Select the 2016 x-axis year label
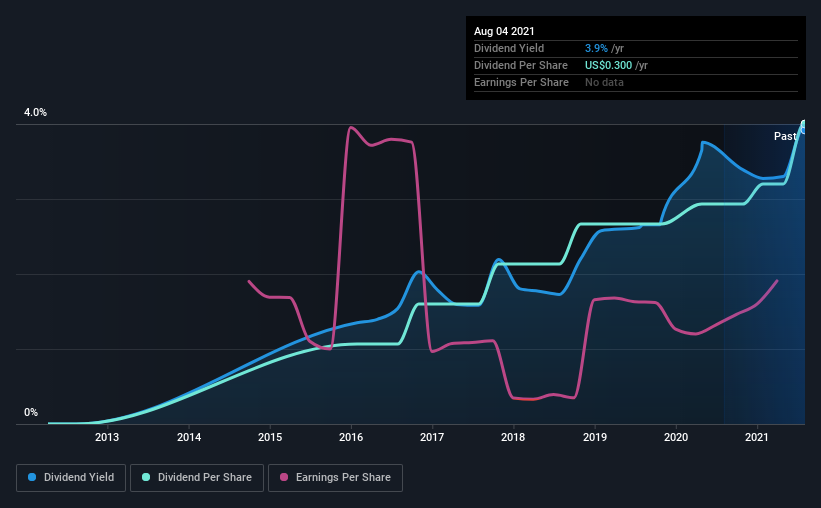The width and height of the screenshot is (821, 508). click(x=351, y=437)
